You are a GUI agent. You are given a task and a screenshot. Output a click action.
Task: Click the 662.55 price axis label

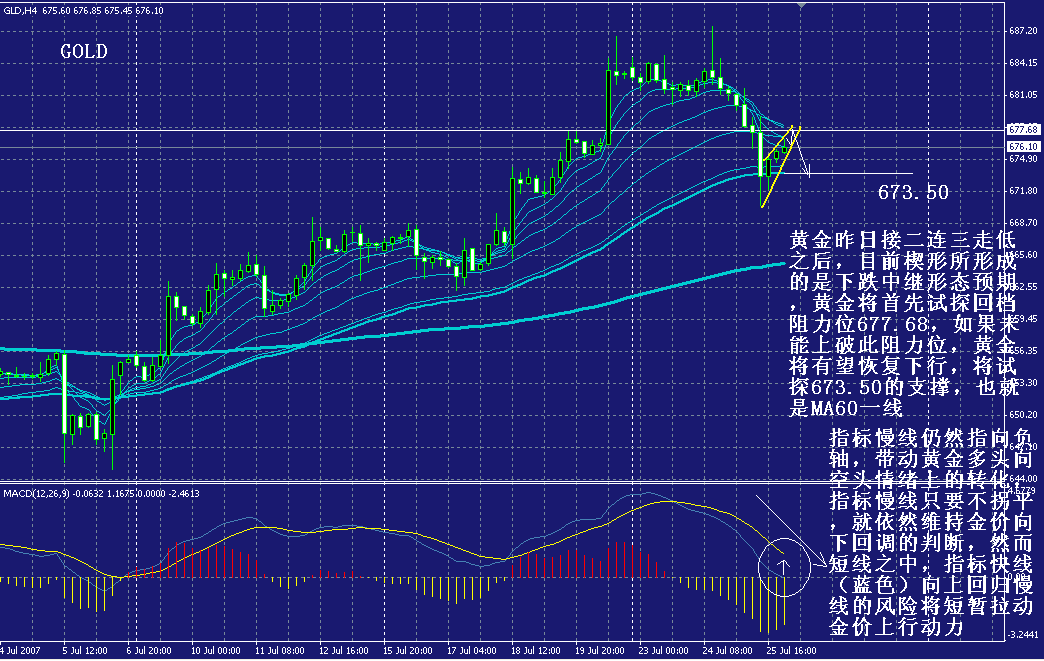click(x=1023, y=286)
